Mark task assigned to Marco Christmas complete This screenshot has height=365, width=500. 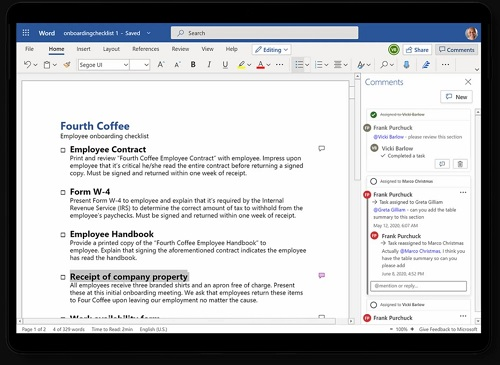(x=373, y=181)
